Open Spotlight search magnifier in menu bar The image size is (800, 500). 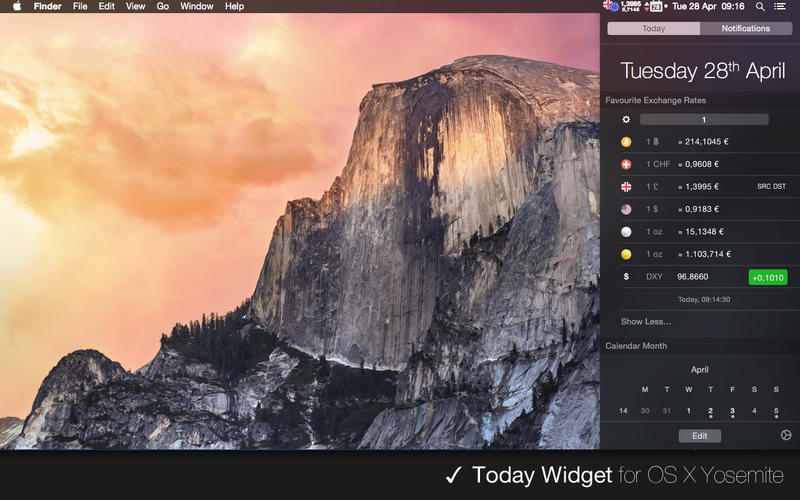click(760, 7)
